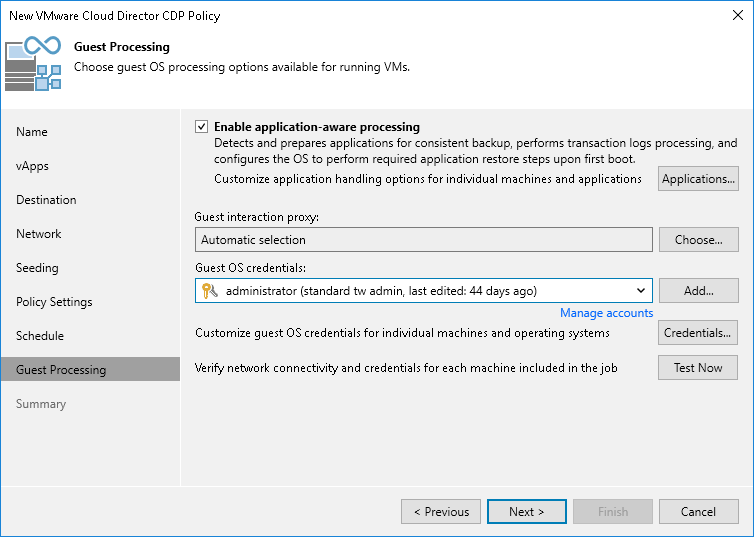Click the window title 'New VMware Cloud Director CDP Policy'
754x537 pixels.
[114, 16]
